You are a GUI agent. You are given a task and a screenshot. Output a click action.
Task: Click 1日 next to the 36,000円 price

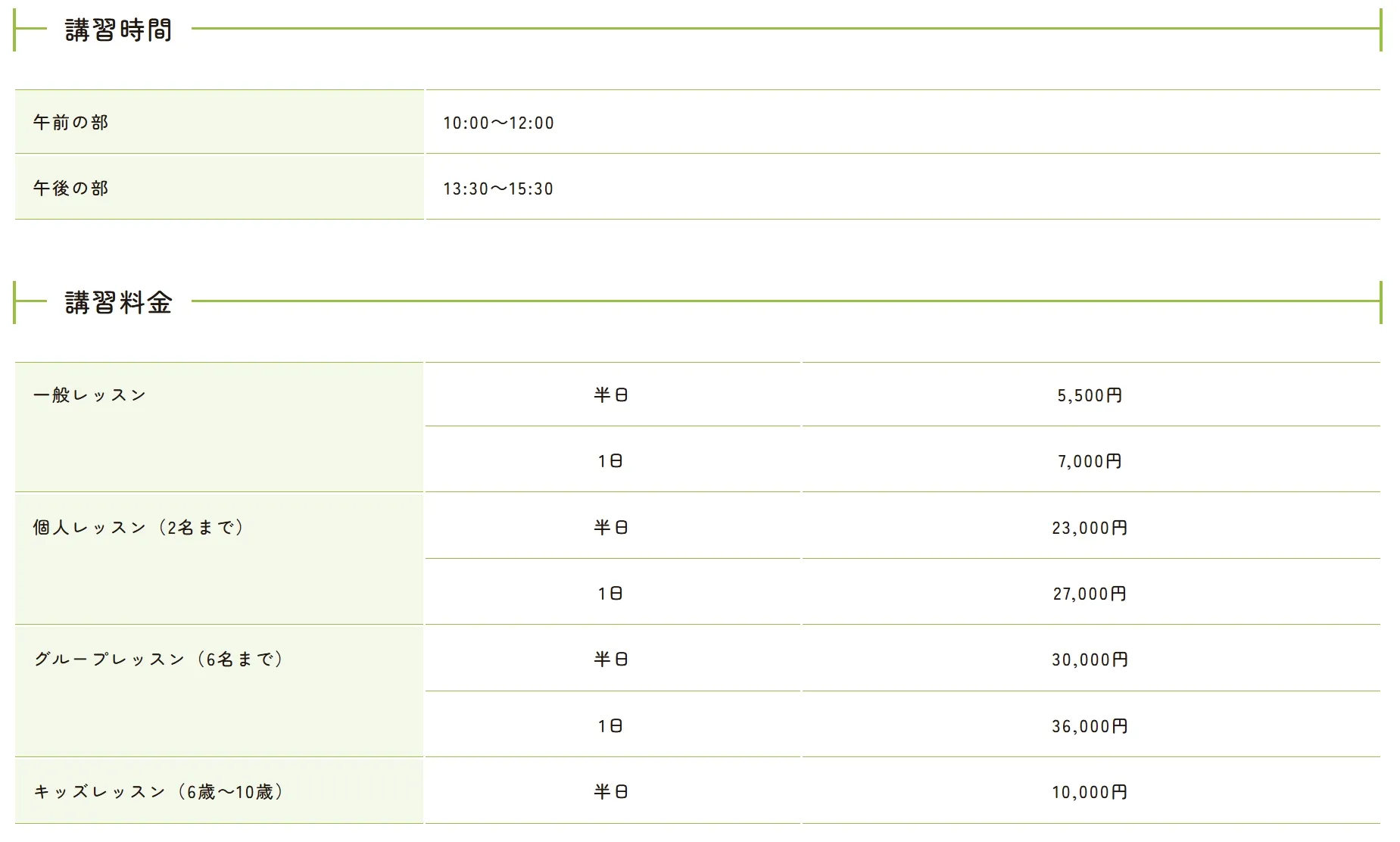click(x=610, y=726)
